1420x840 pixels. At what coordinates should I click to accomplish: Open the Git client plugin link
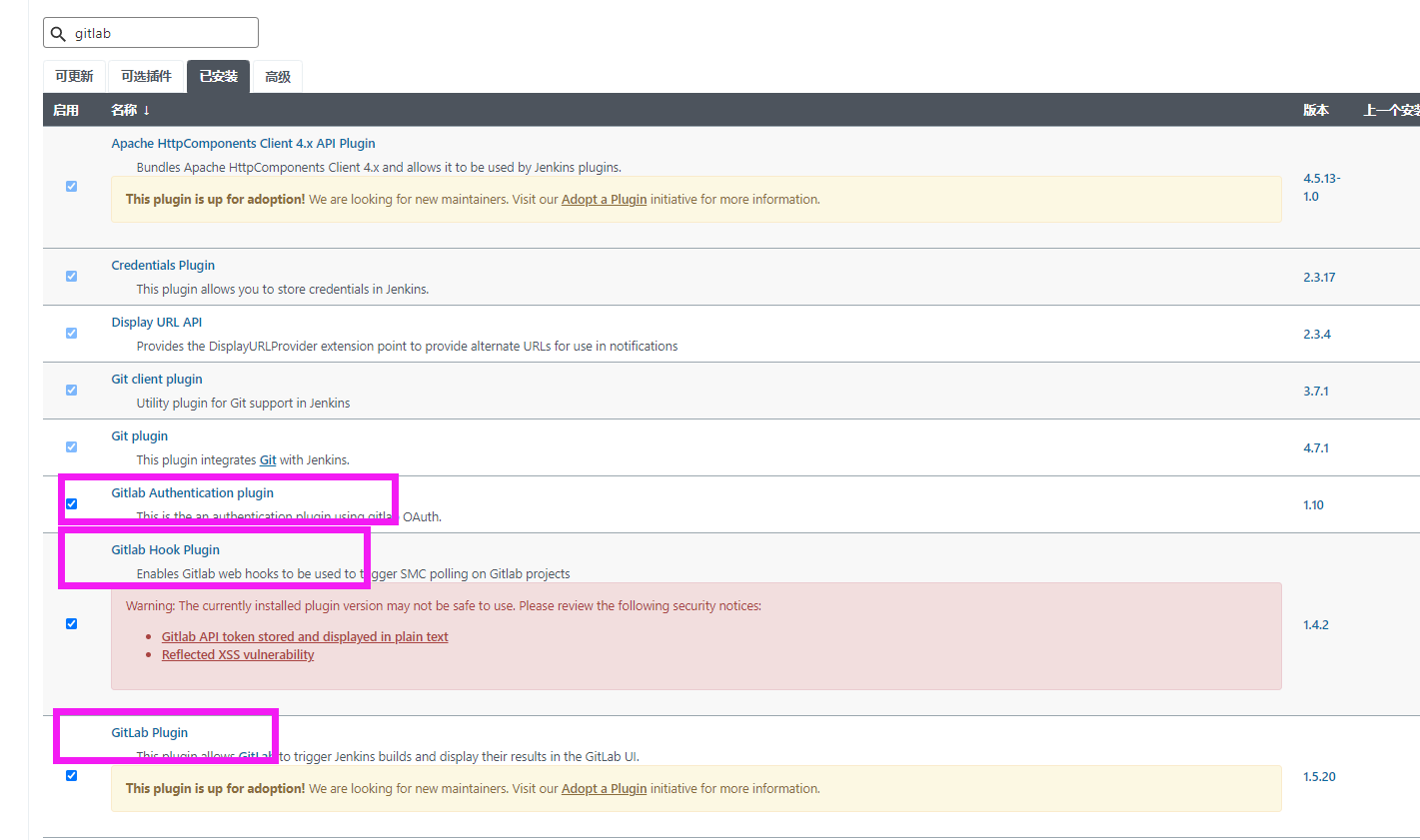tap(157, 380)
